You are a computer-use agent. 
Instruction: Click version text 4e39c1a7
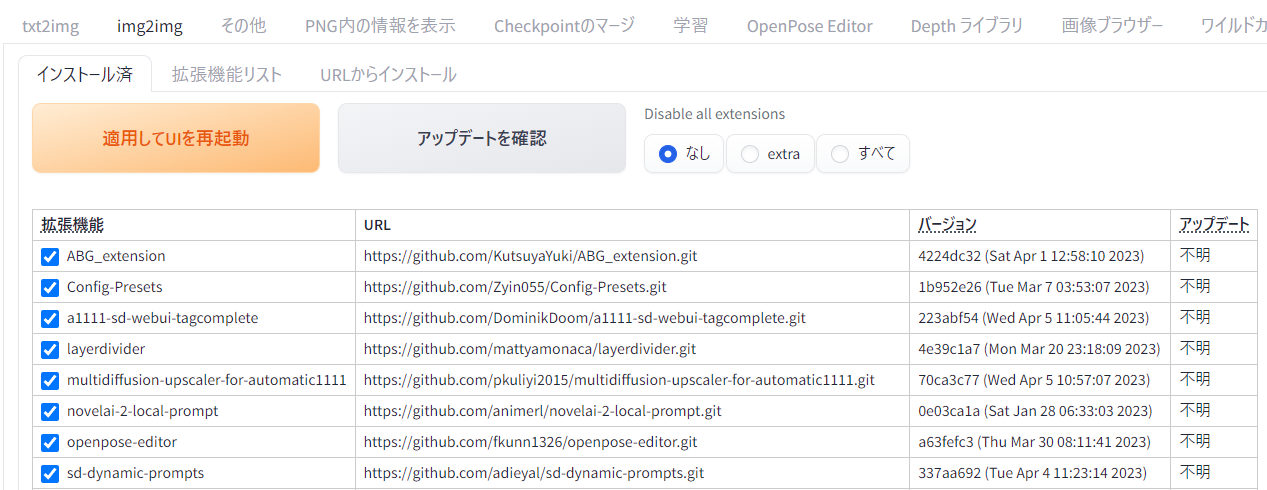949,349
